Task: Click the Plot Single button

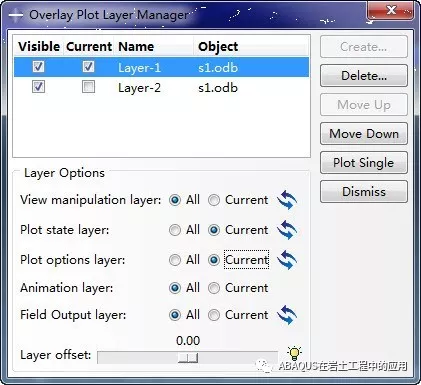Action: [x=364, y=163]
